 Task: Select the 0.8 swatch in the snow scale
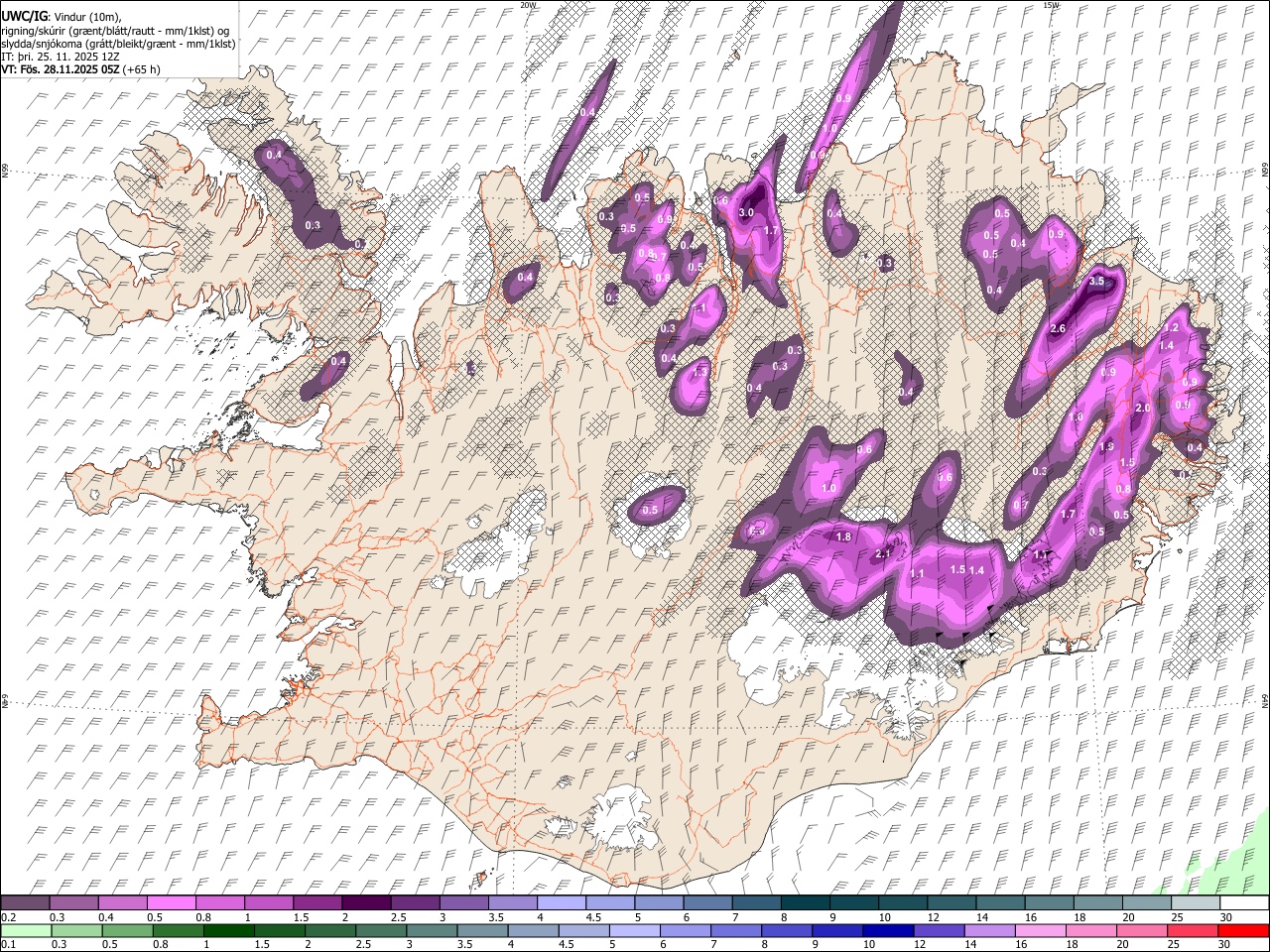point(219,902)
